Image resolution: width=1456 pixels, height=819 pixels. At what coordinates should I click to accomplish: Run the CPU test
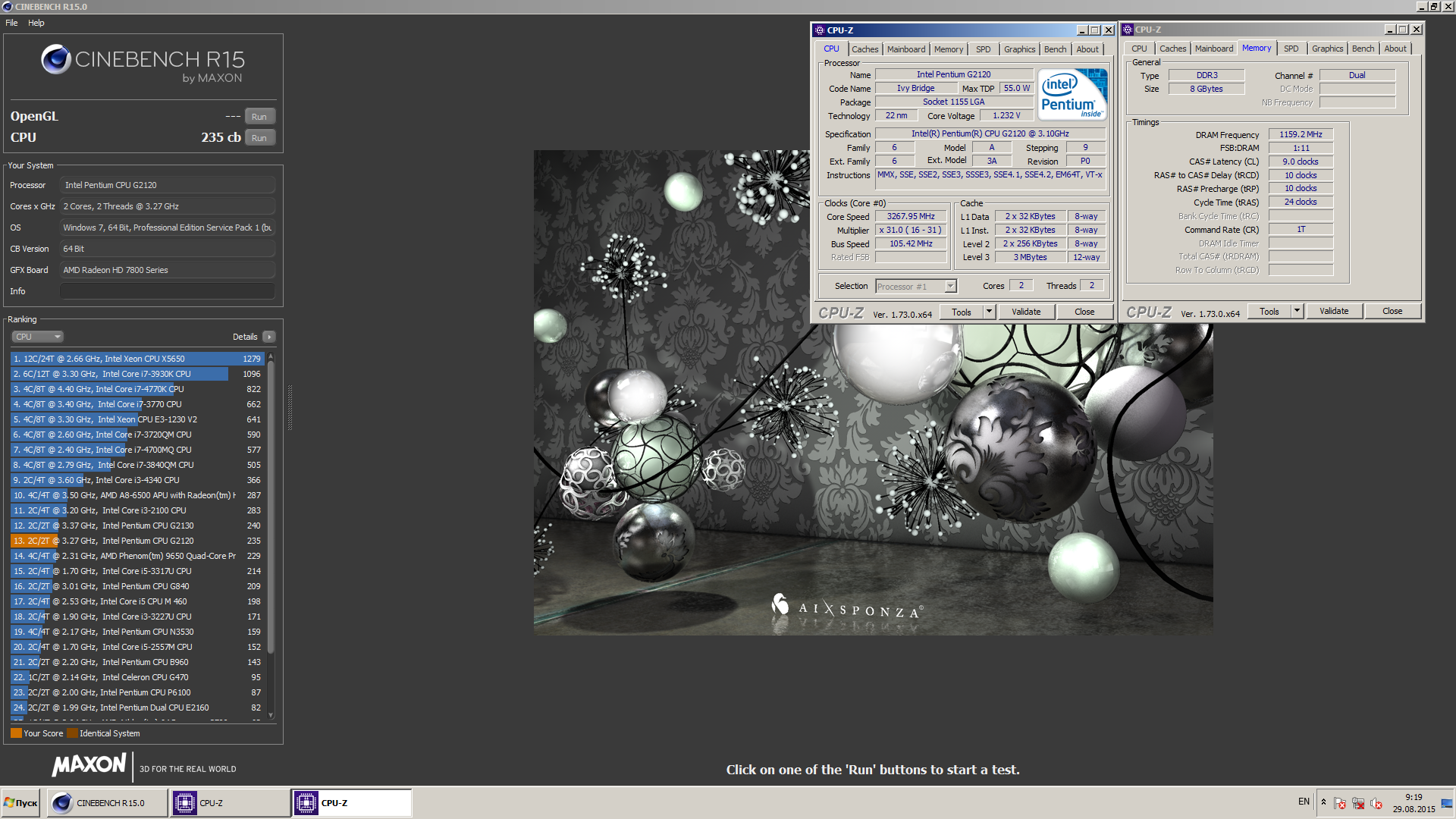[259, 138]
